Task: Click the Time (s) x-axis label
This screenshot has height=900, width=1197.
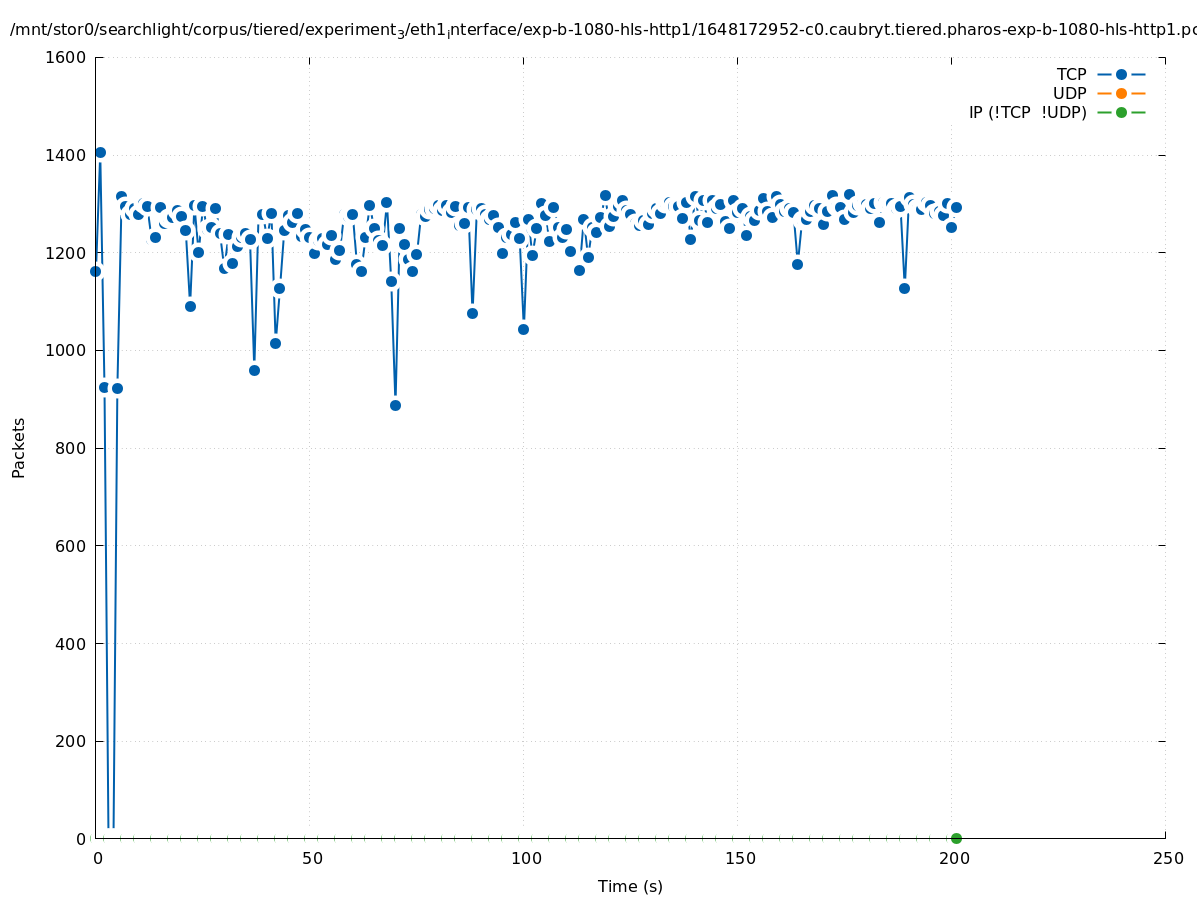Action: click(x=630, y=886)
